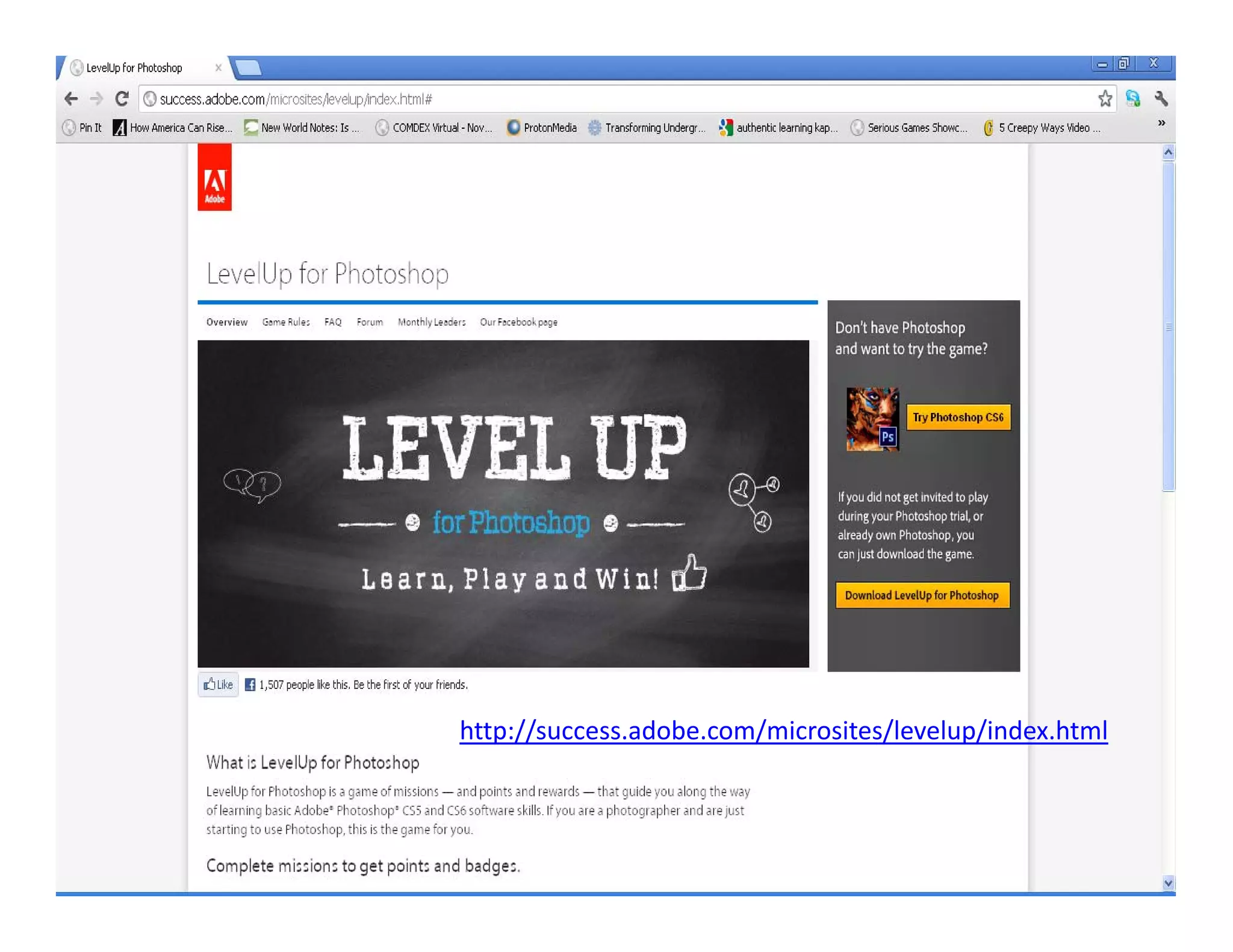The image size is (1233, 952).
Task: Open the Serious Games Showc... bookmark
Action: [909, 128]
